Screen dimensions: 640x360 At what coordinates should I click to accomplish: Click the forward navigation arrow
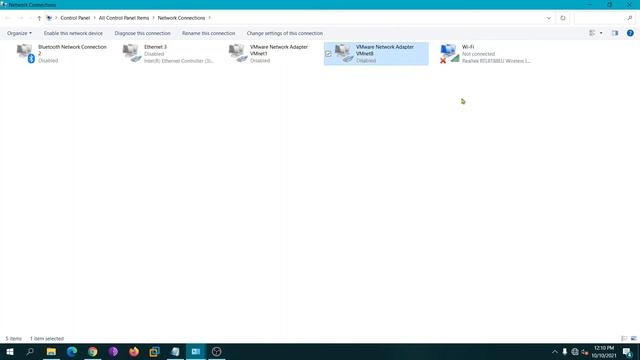(x=20, y=18)
